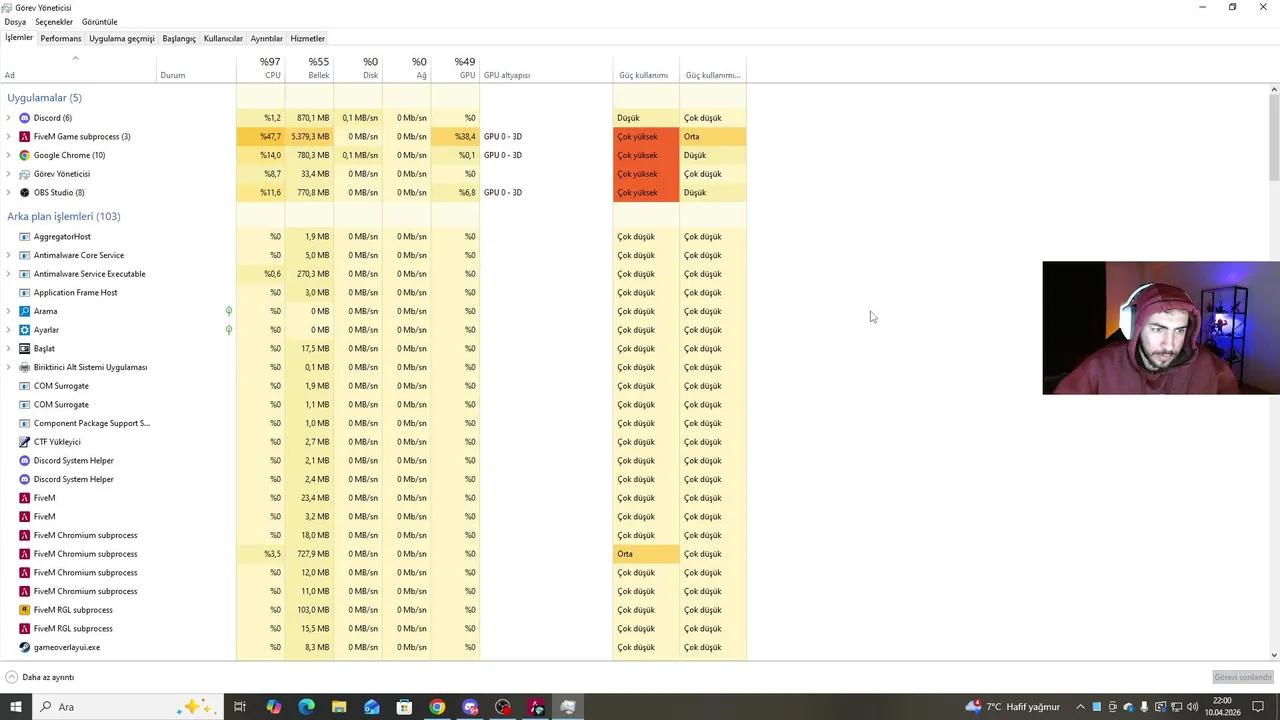Open File Explorer from the taskbar
The image size is (1280, 720).
coord(339,707)
